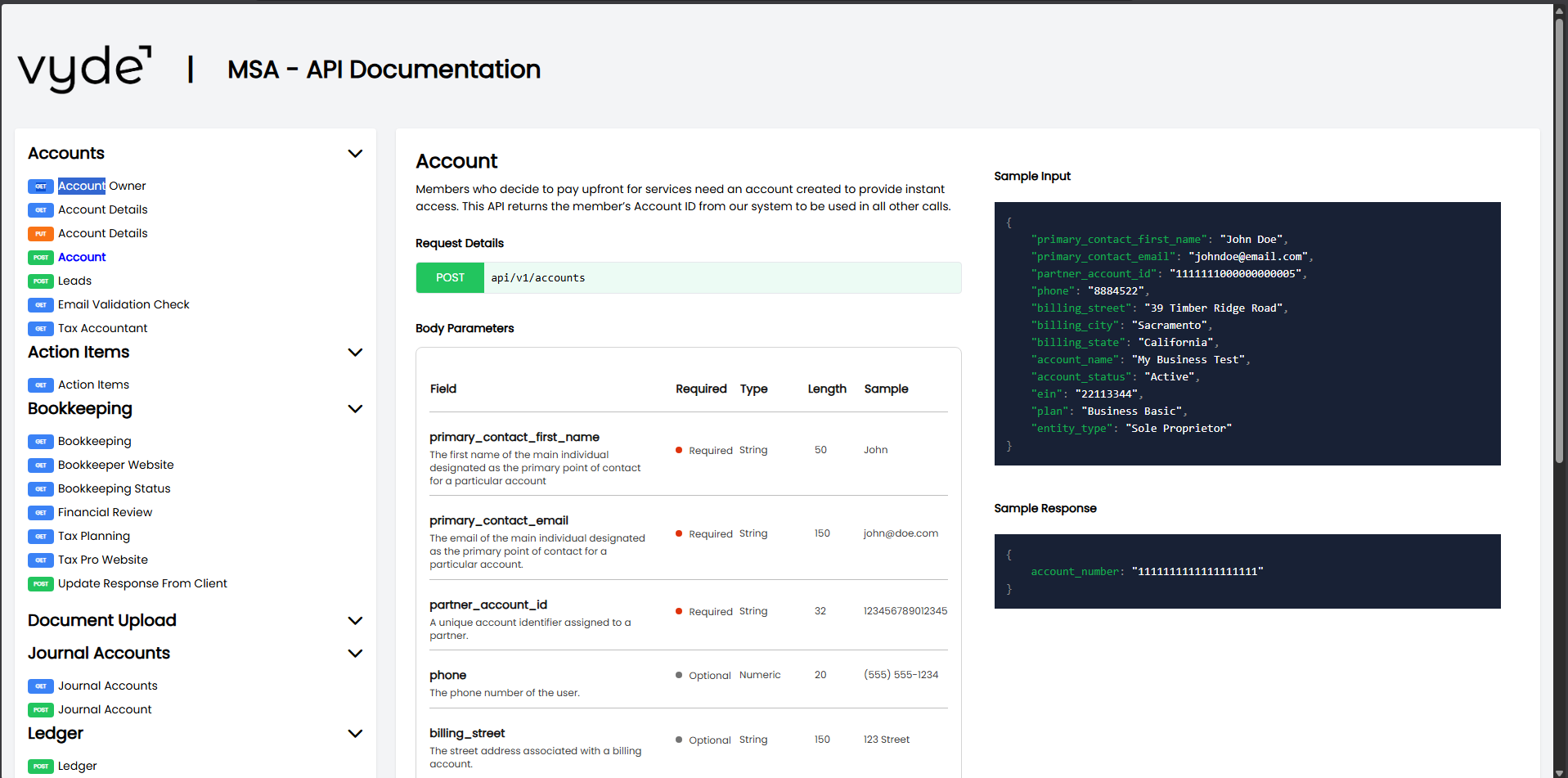Open the Account Owner endpoint
This screenshot has width=1568, height=778.
(x=102, y=186)
